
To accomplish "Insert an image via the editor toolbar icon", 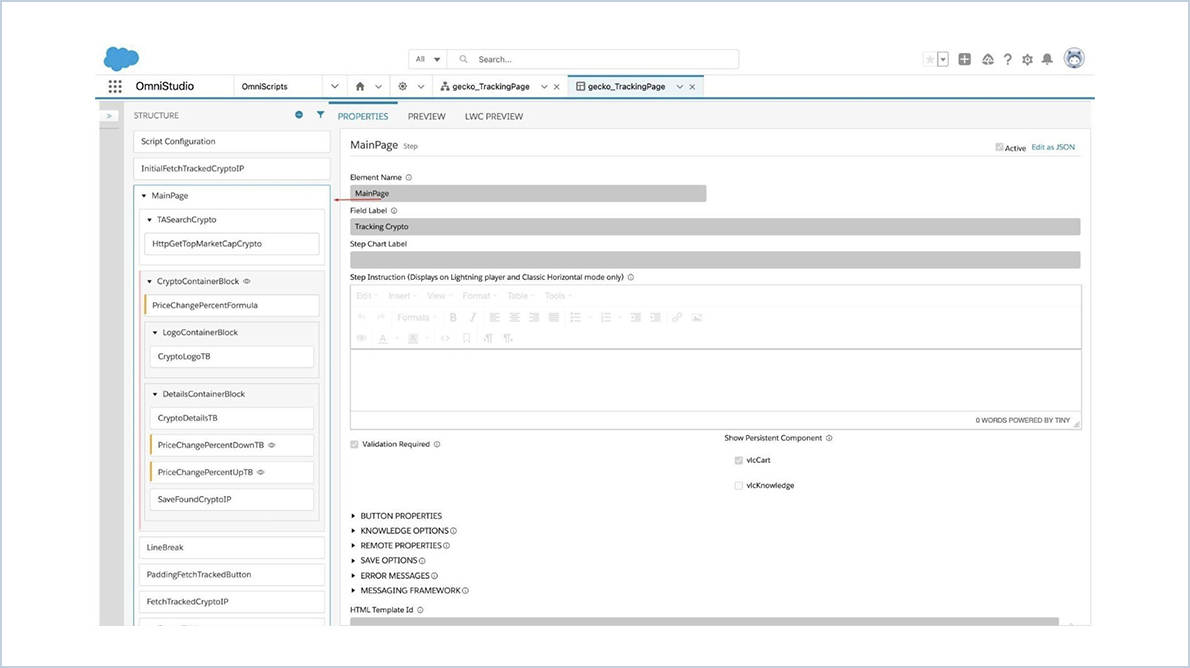I will pyautogui.click(x=697, y=317).
